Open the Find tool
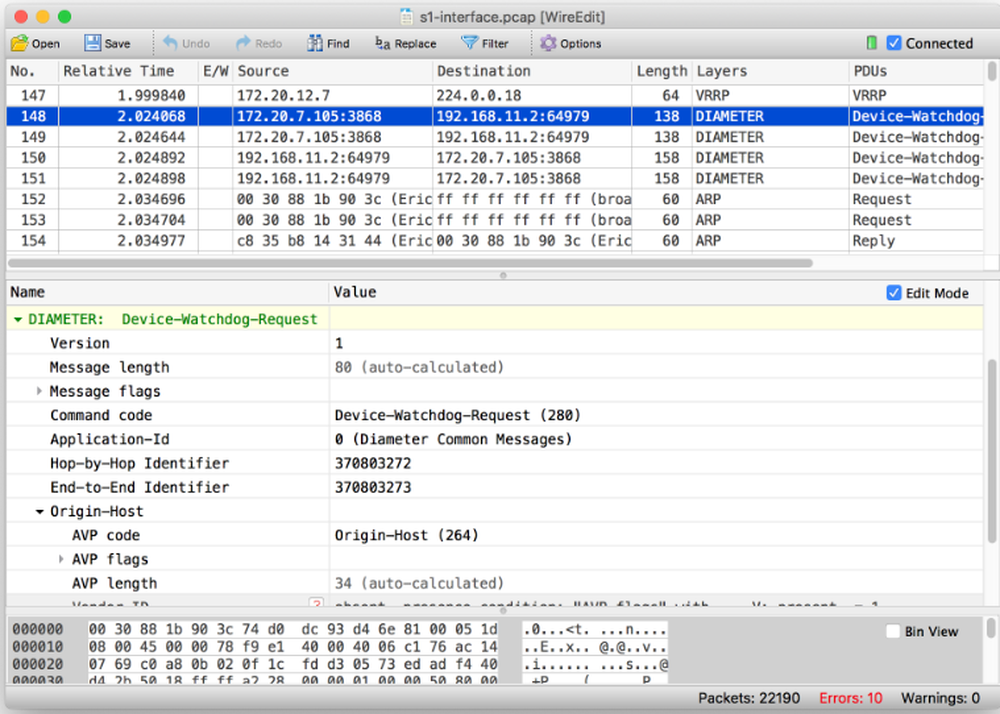Screen dimensions: 1000x714 328,43
